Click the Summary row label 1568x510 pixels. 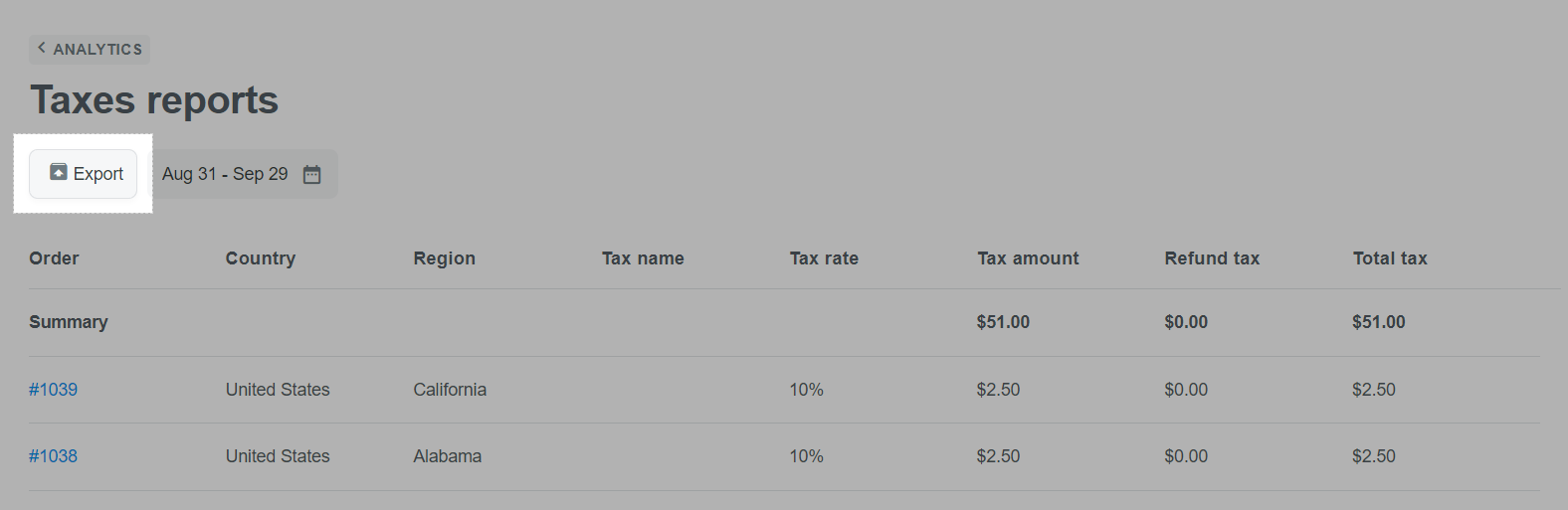pos(69,322)
